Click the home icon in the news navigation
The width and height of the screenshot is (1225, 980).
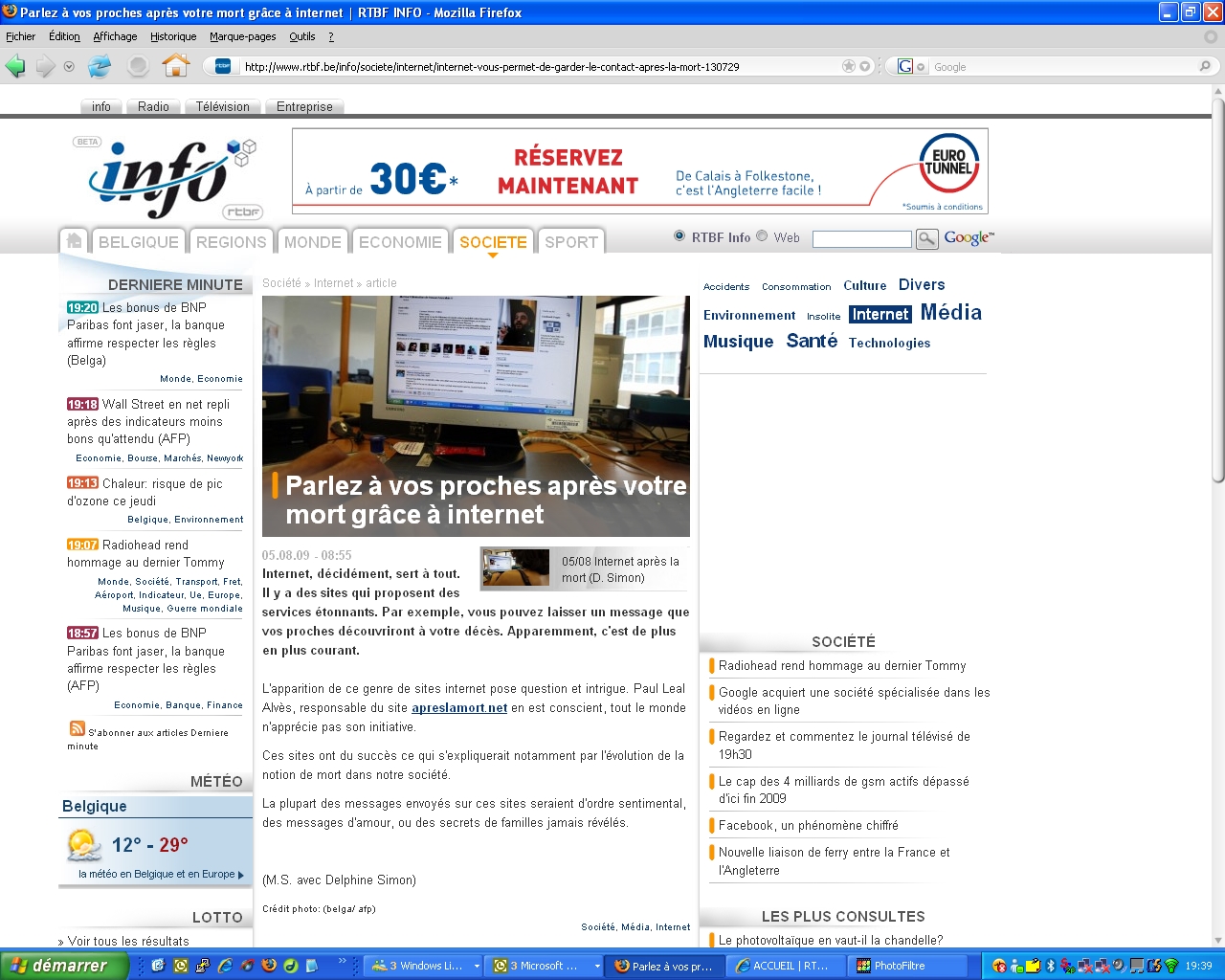(74, 241)
